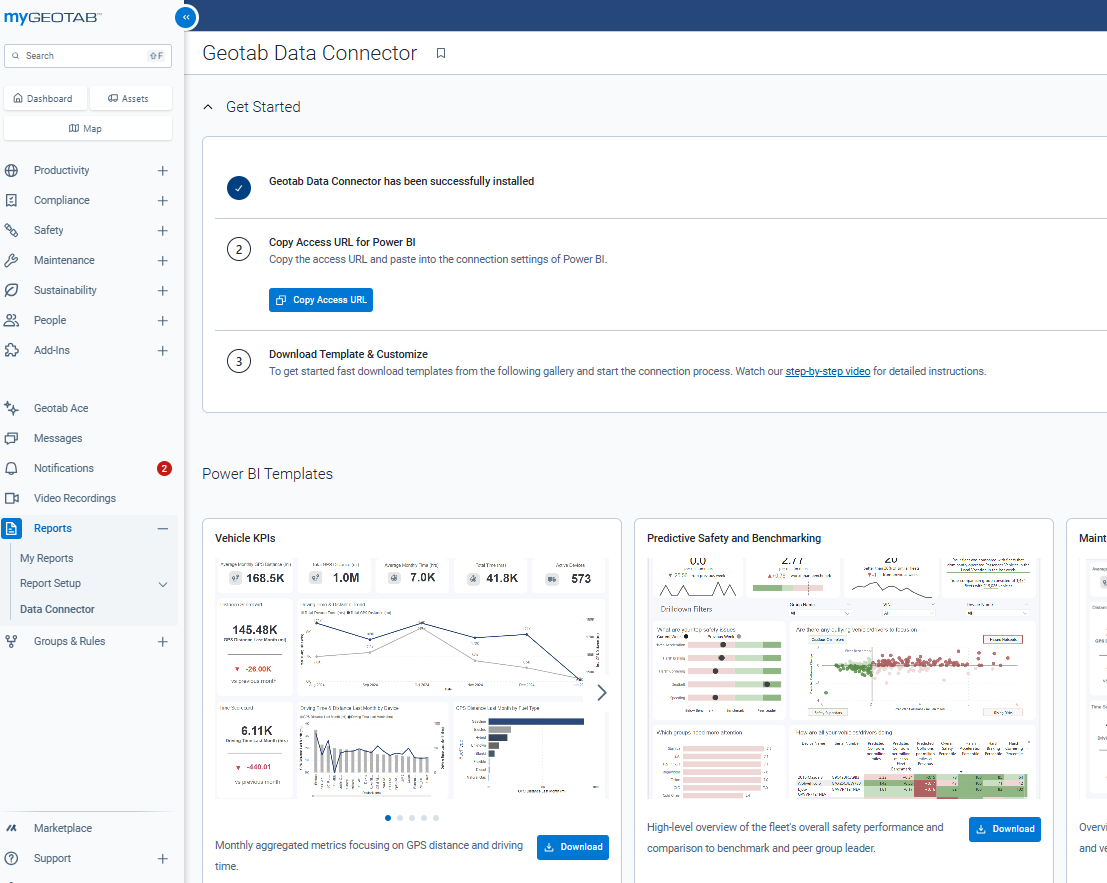Open the Vehicle KPIs preview thumbnail
This screenshot has width=1107, height=883.
[x=412, y=678]
